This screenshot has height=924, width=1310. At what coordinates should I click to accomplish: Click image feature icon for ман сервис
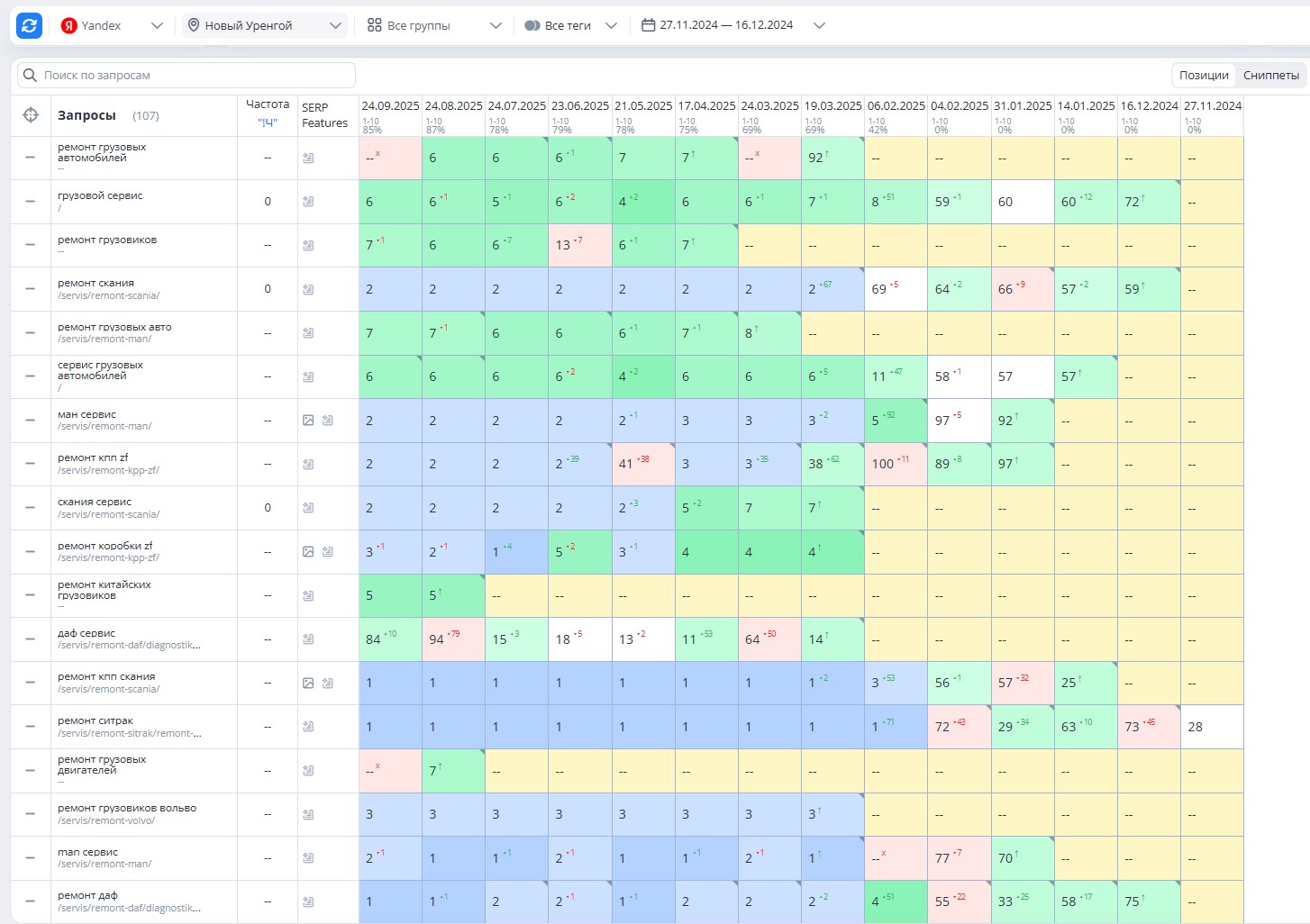click(x=308, y=421)
